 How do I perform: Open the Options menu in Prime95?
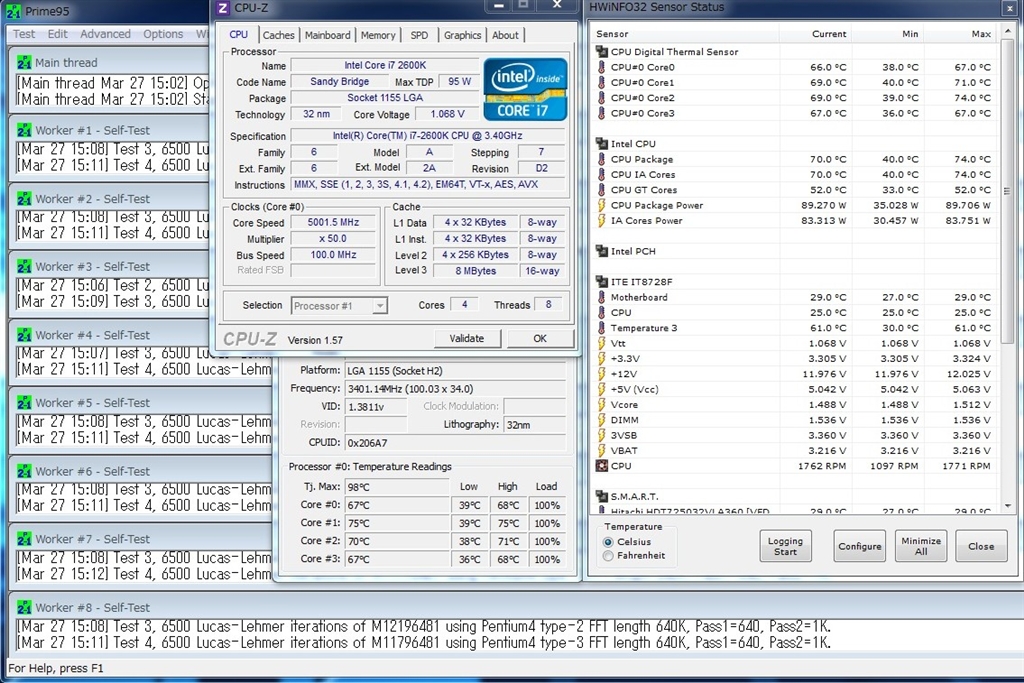[163, 34]
